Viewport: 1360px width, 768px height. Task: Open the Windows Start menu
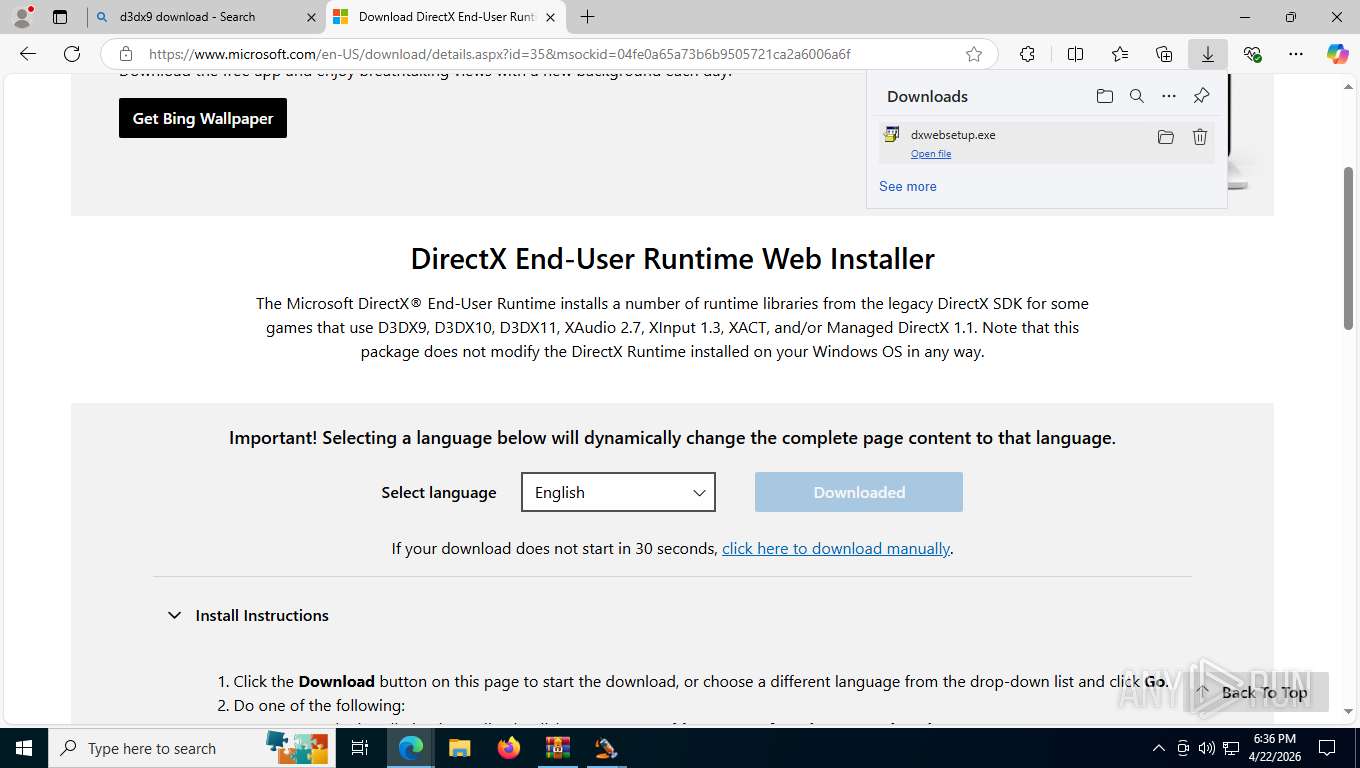[x=23, y=748]
